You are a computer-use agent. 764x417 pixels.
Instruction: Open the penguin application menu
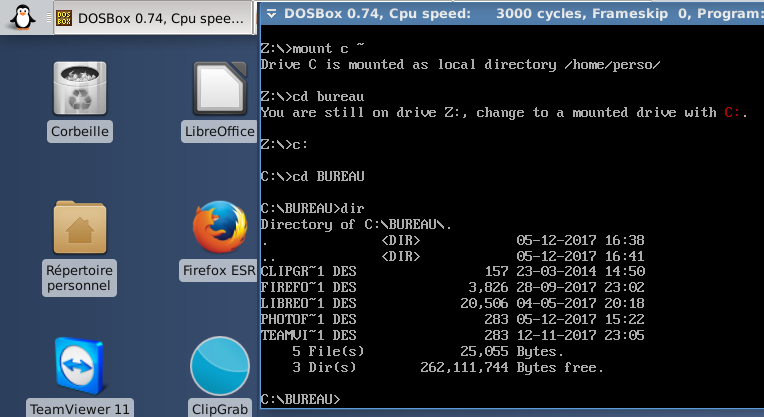[22, 17]
